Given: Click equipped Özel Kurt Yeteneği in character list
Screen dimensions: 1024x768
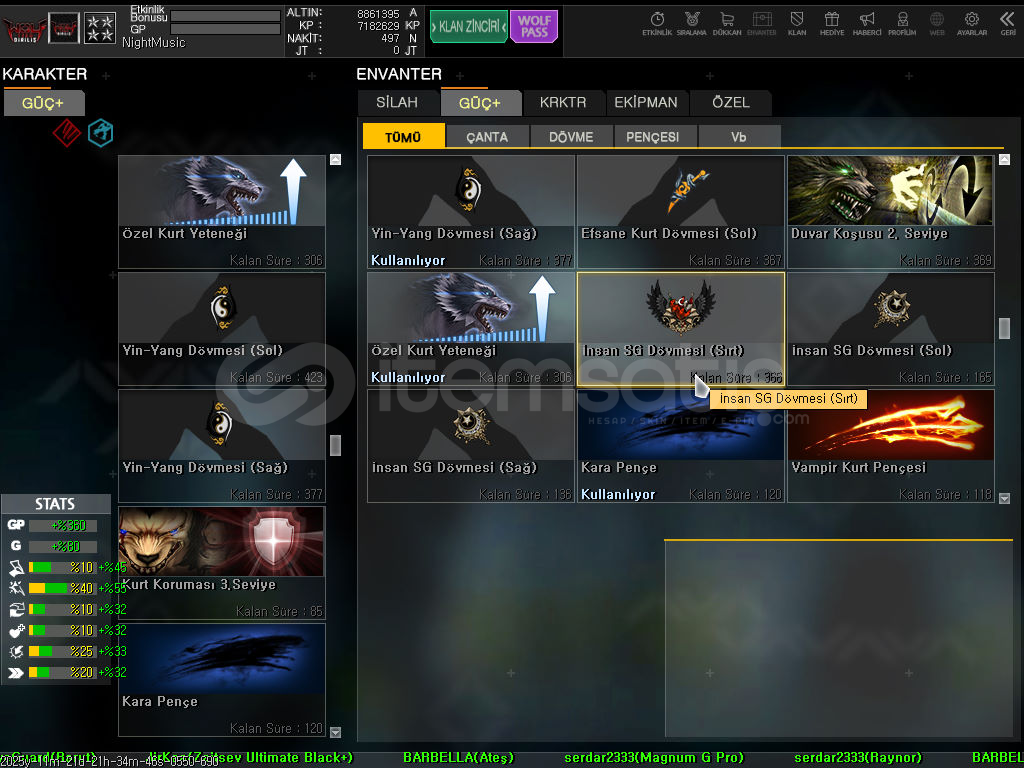Looking at the screenshot, I should (x=222, y=212).
